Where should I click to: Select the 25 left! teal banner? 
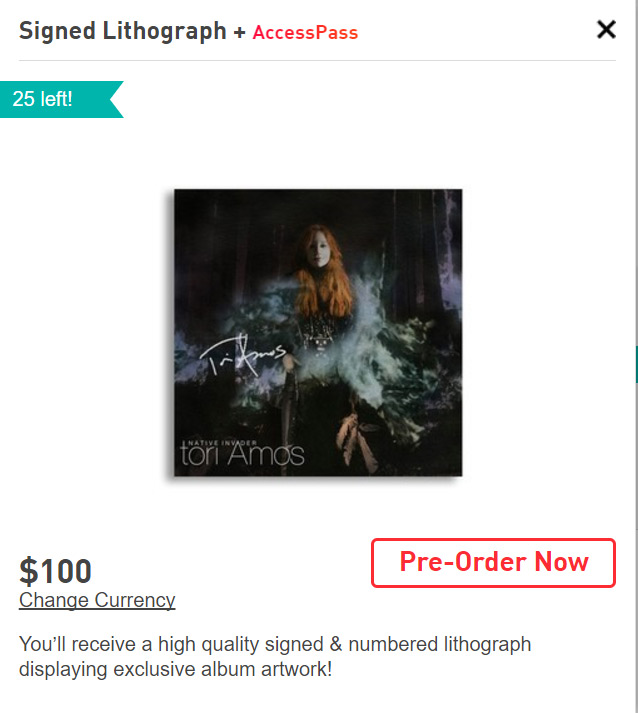click(x=61, y=99)
